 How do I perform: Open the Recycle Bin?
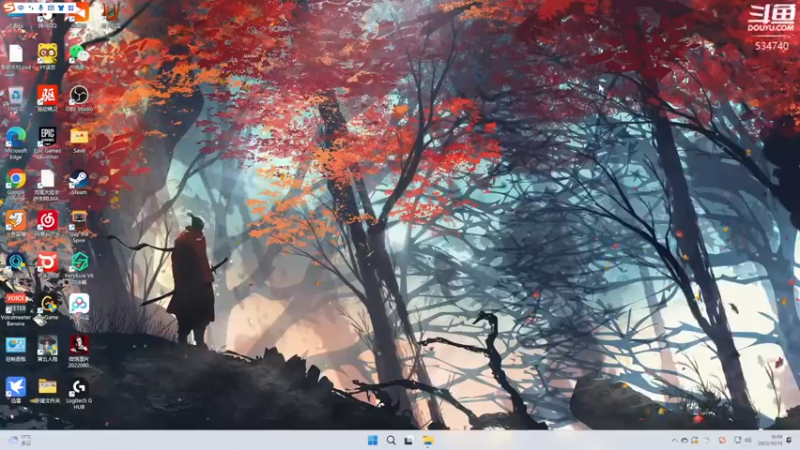(x=15, y=95)
